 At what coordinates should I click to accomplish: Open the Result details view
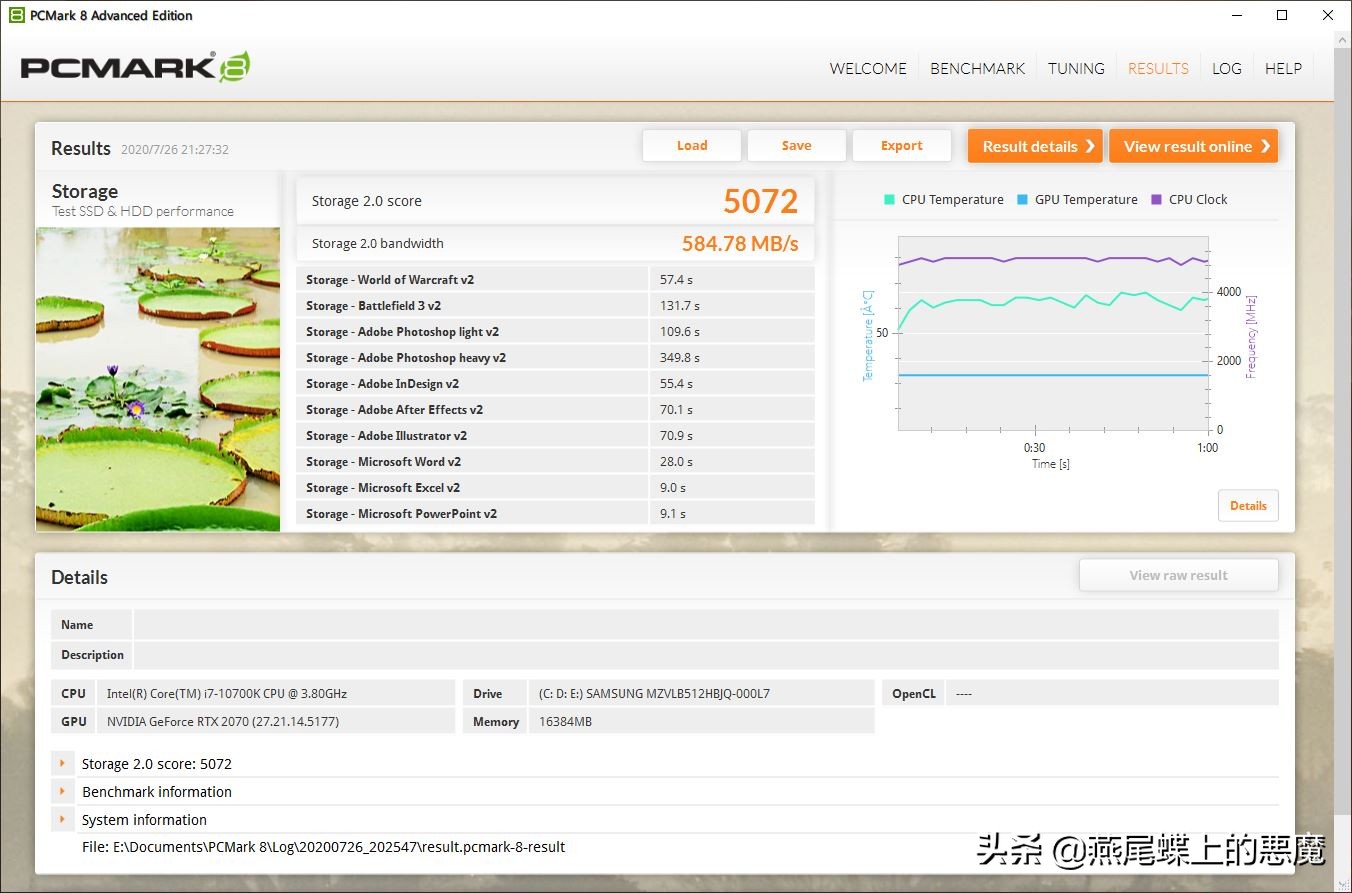(1034, 145)
